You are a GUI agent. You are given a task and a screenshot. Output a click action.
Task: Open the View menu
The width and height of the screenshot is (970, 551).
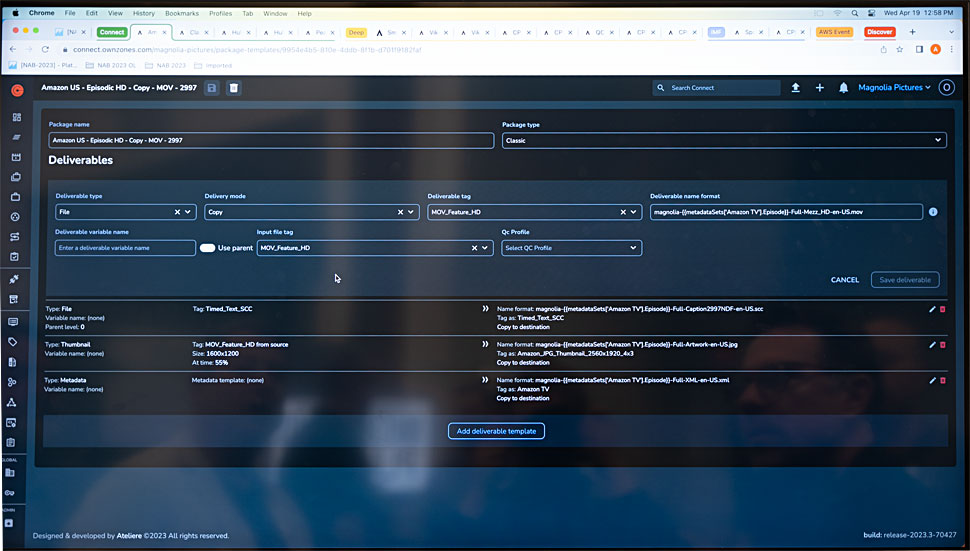pos(115,13)
